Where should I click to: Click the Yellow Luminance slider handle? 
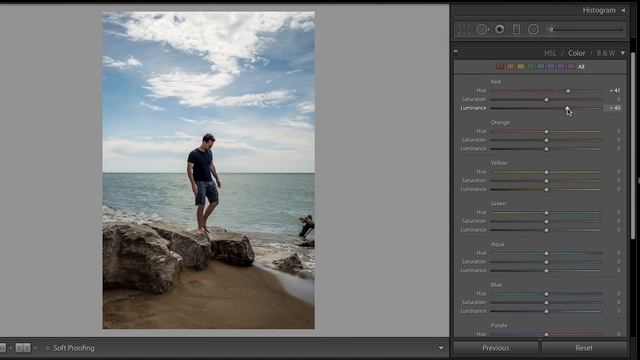pyautogui.click(x=547, y=189)
